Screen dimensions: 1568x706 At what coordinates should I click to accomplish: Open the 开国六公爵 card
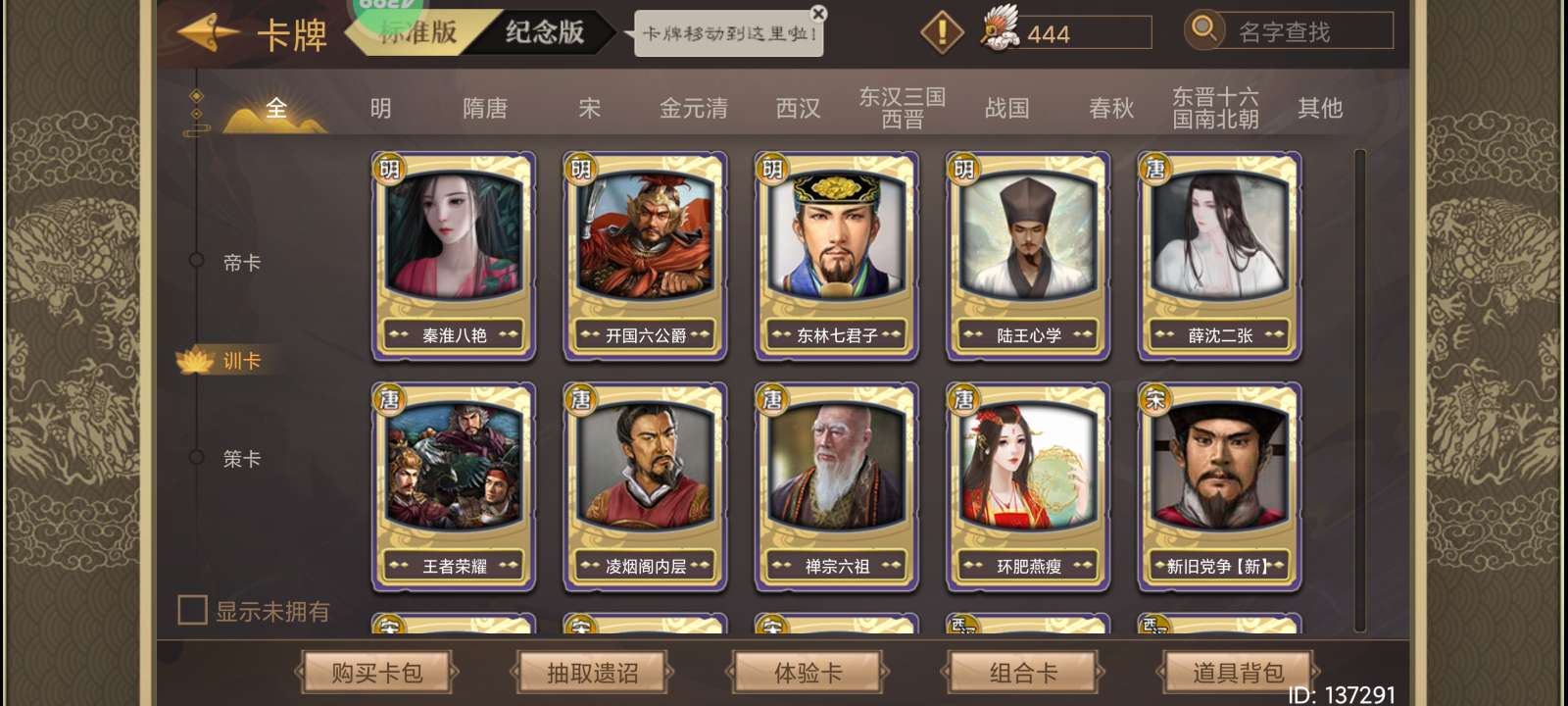645,256
